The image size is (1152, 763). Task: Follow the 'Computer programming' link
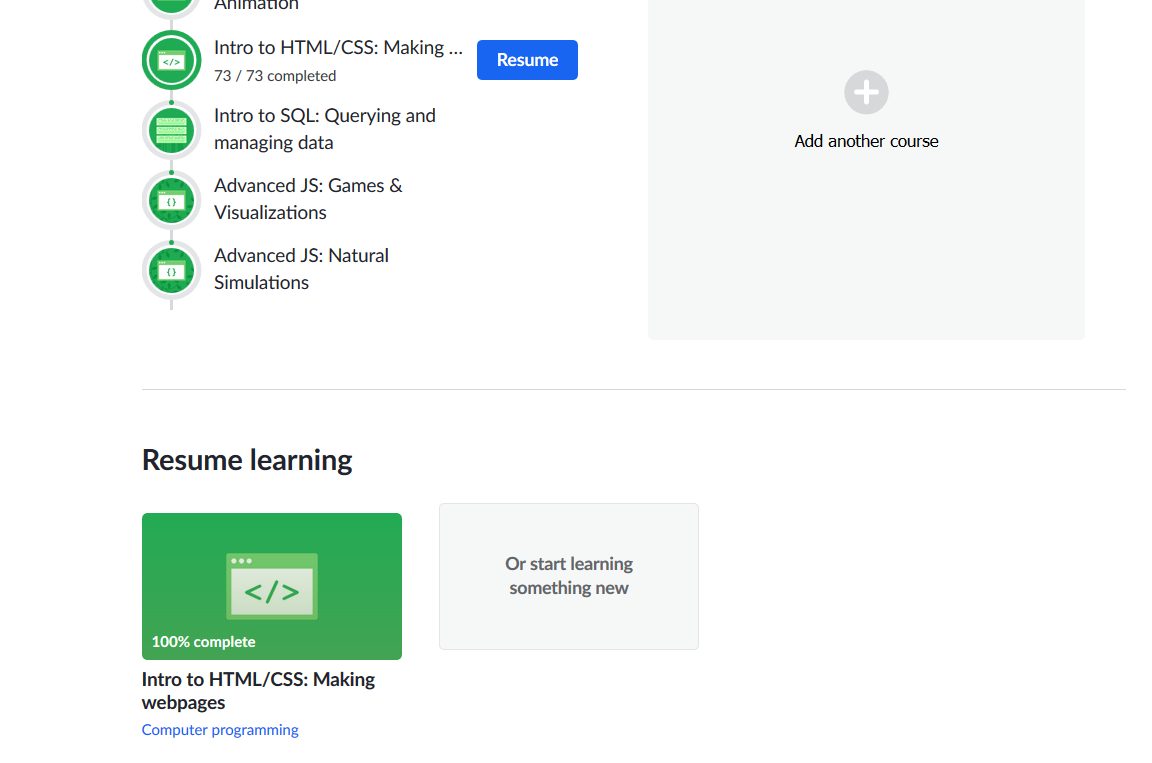point(220,730)
